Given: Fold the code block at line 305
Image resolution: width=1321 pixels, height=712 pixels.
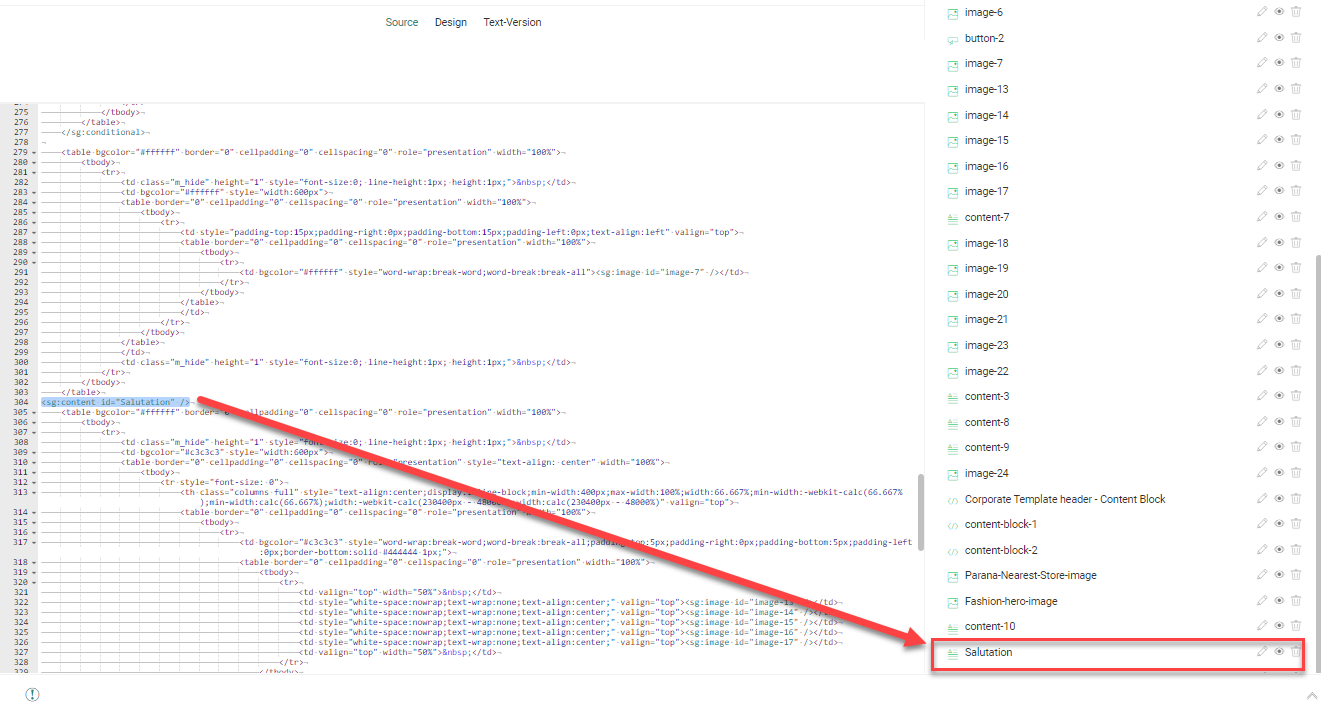Looking at the screenshot, I should tap(35, 412).
